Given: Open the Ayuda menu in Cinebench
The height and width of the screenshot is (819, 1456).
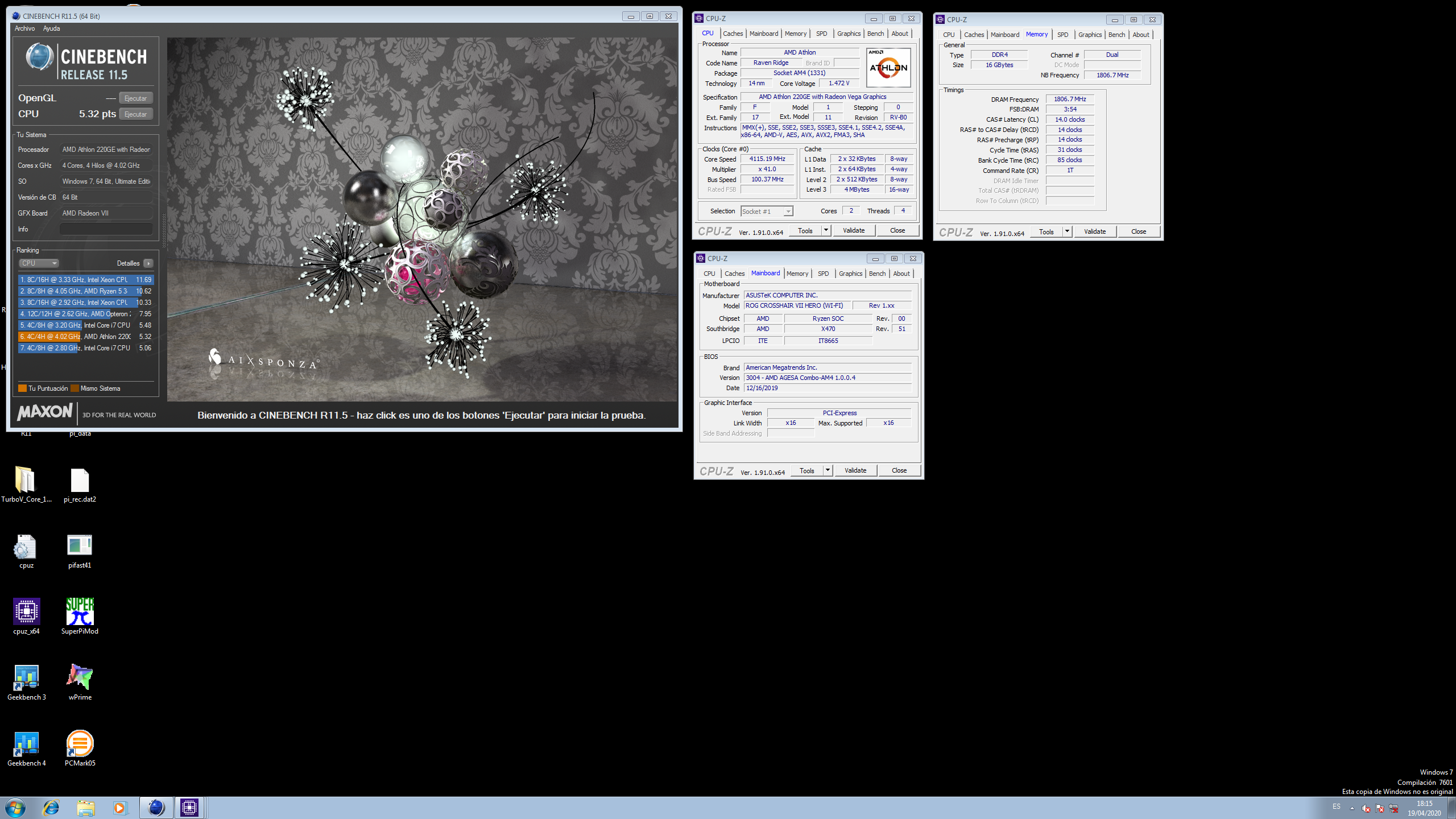Looking at the screenshot, I should point(51,28).
